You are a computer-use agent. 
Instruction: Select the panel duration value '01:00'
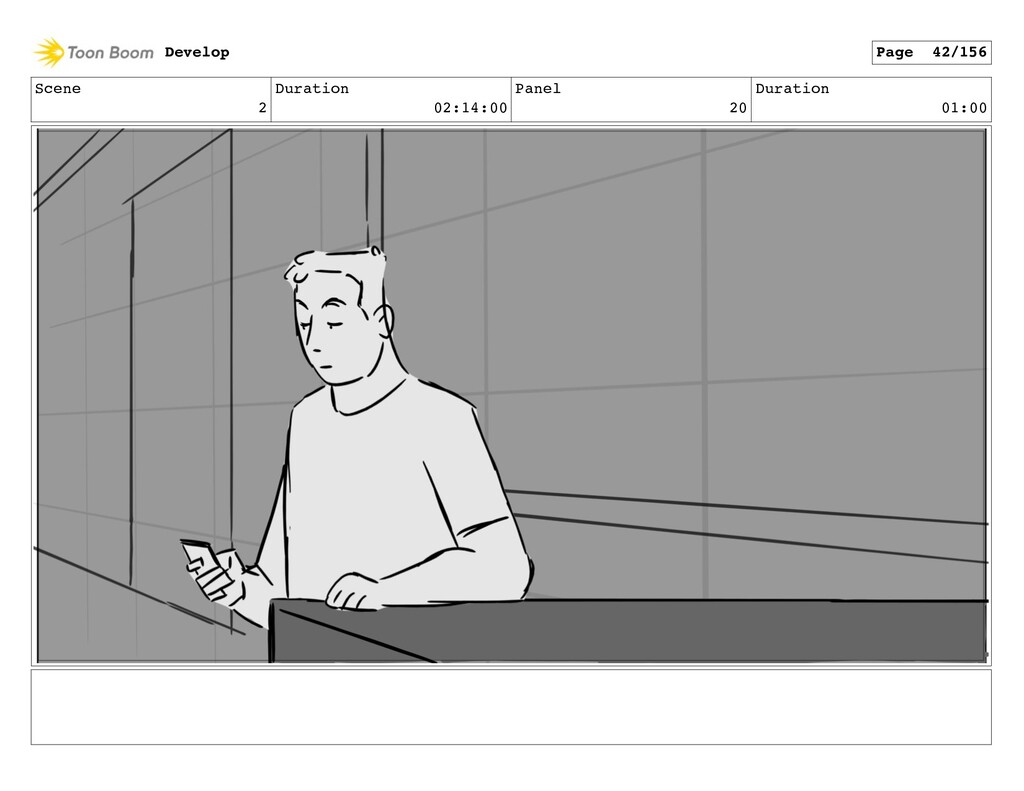click(964, 108)
